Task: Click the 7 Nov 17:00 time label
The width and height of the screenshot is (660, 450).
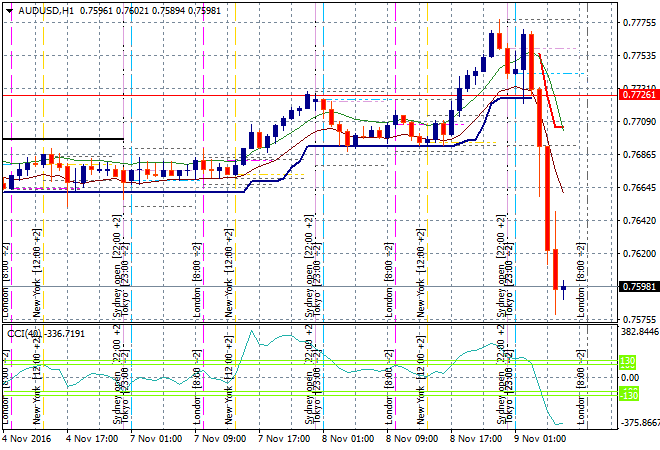Action: click(x=285, y=439)
